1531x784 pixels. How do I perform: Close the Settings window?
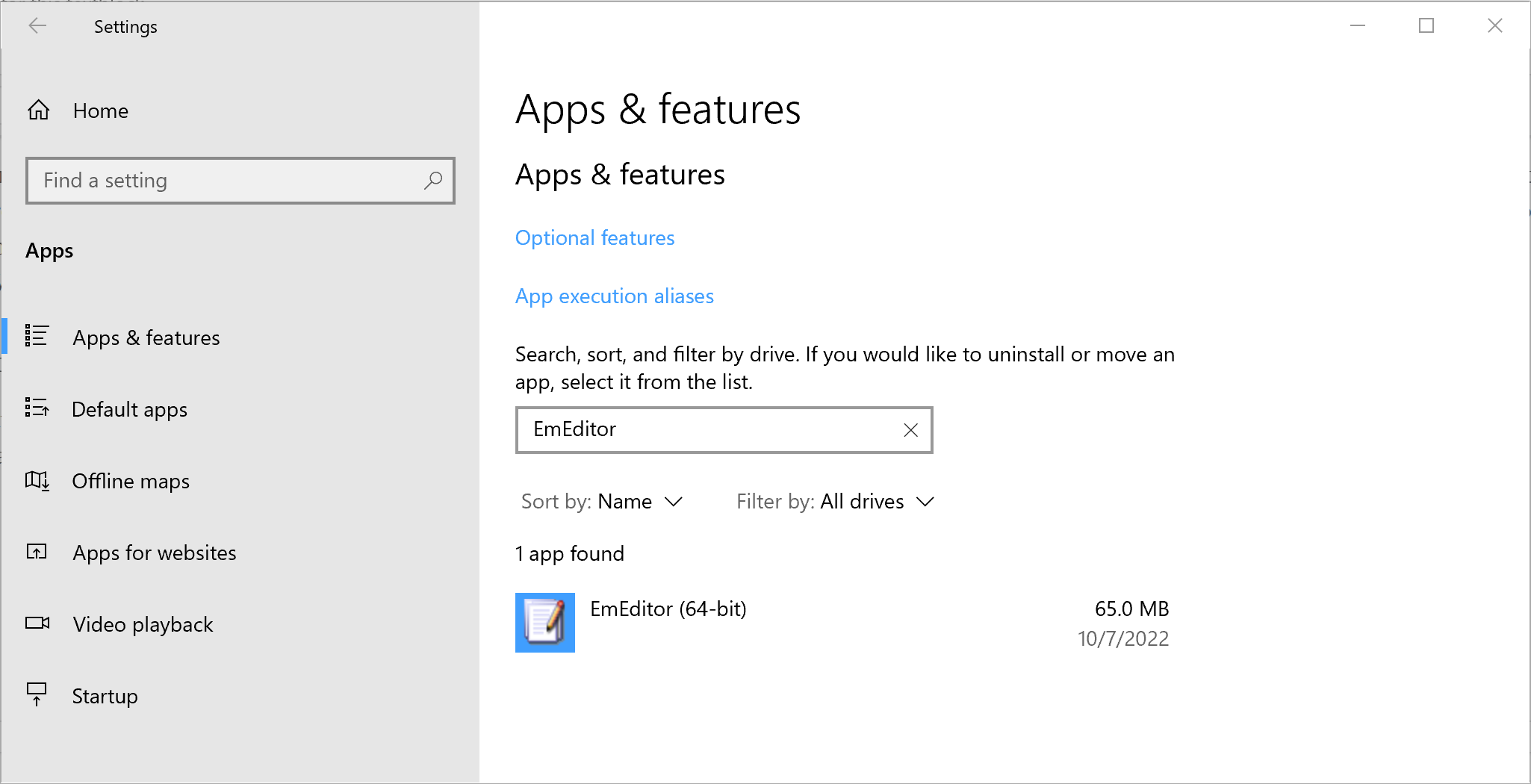[x=1495, y=25]
